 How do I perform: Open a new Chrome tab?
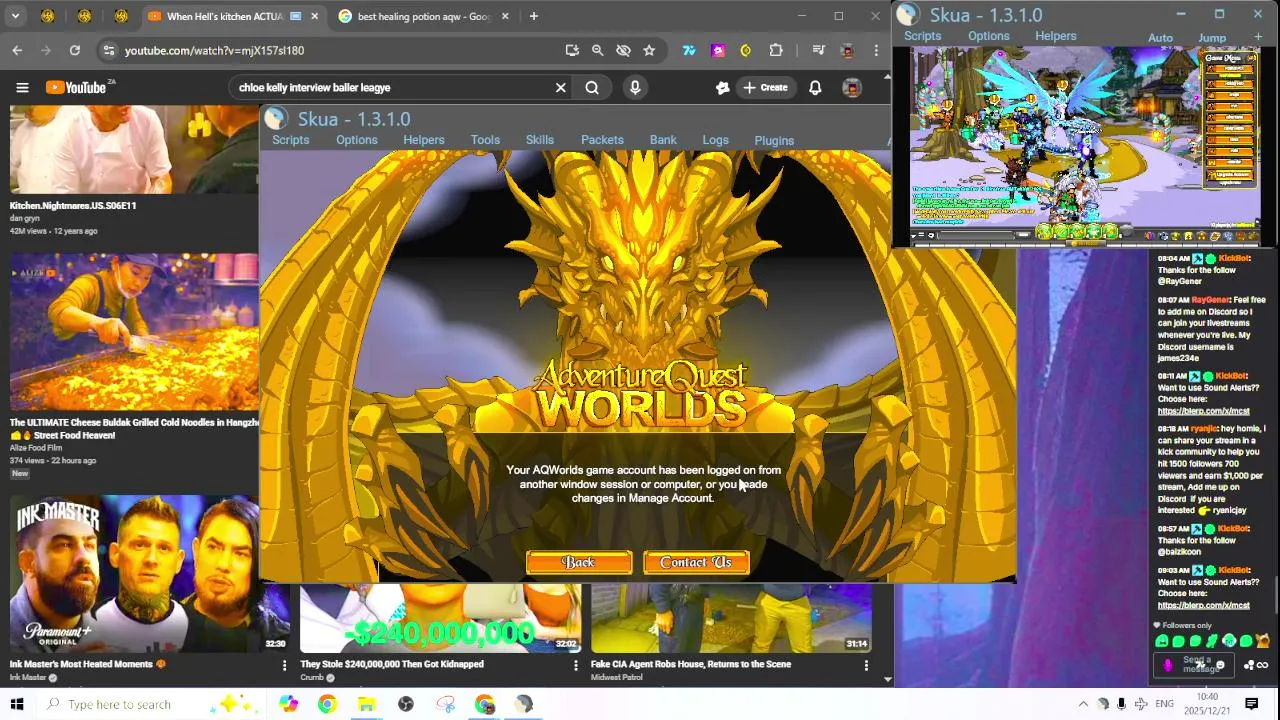coord(534,16)
